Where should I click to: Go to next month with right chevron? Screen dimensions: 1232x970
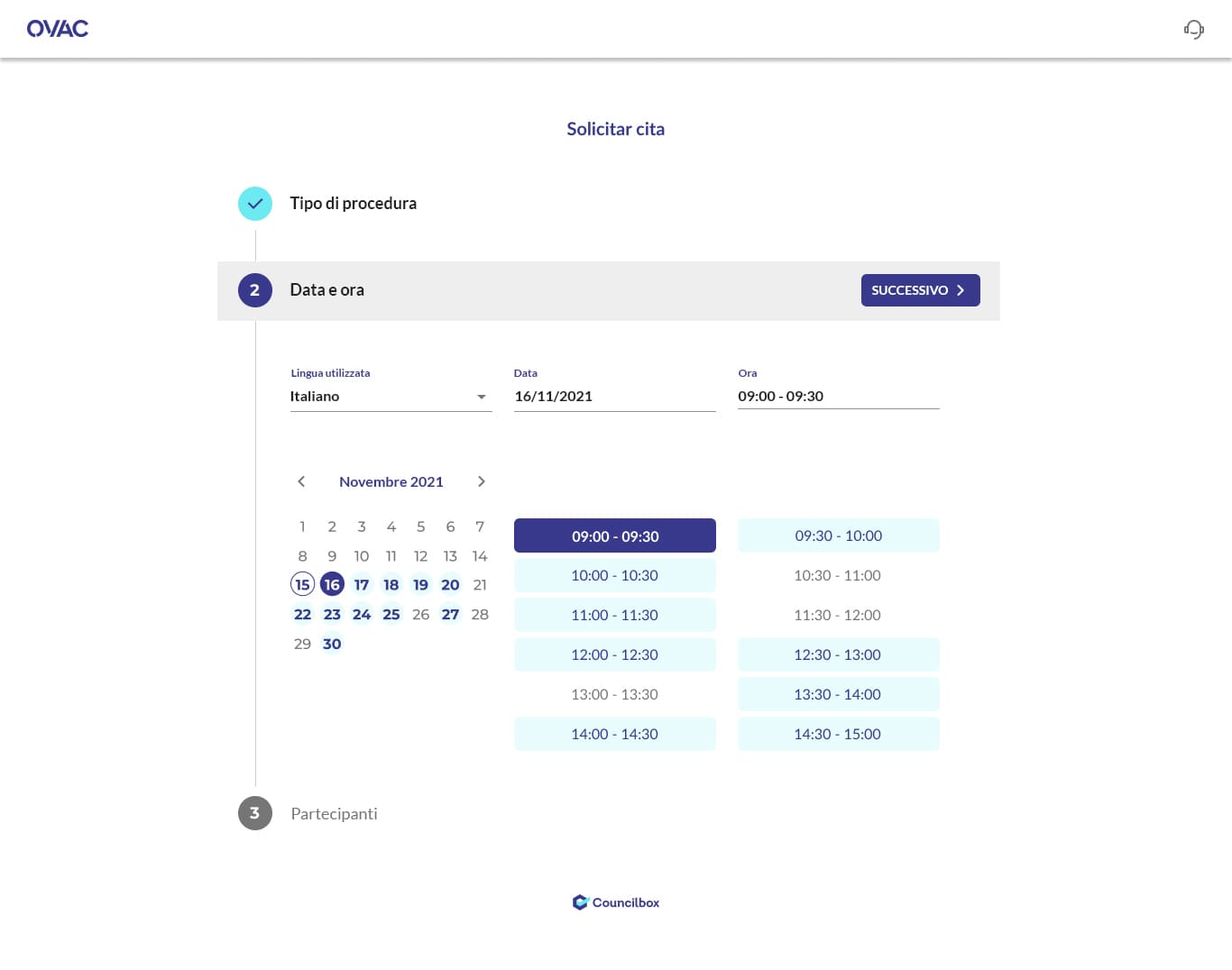(482, 481)
